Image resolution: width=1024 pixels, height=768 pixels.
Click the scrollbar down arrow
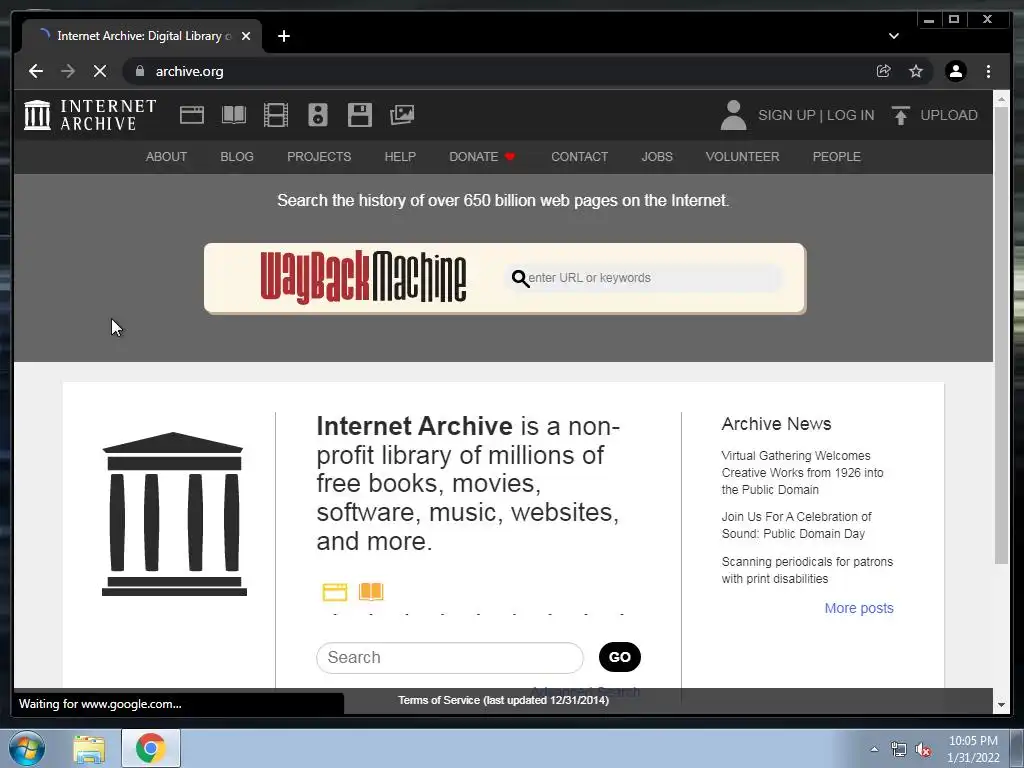tap(1000, 705)
